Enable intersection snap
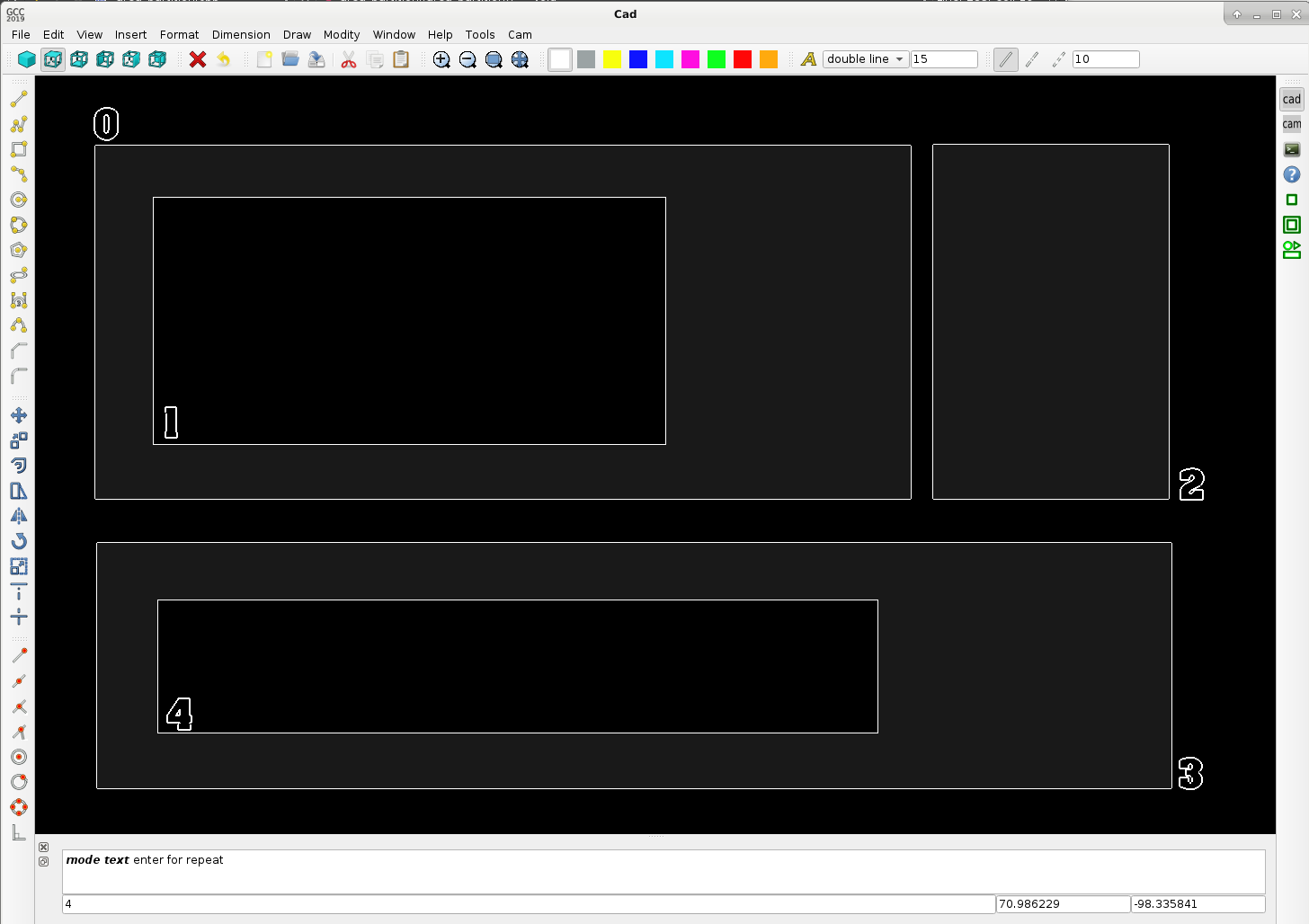The image size is (1309, 924). click(19, 706)
